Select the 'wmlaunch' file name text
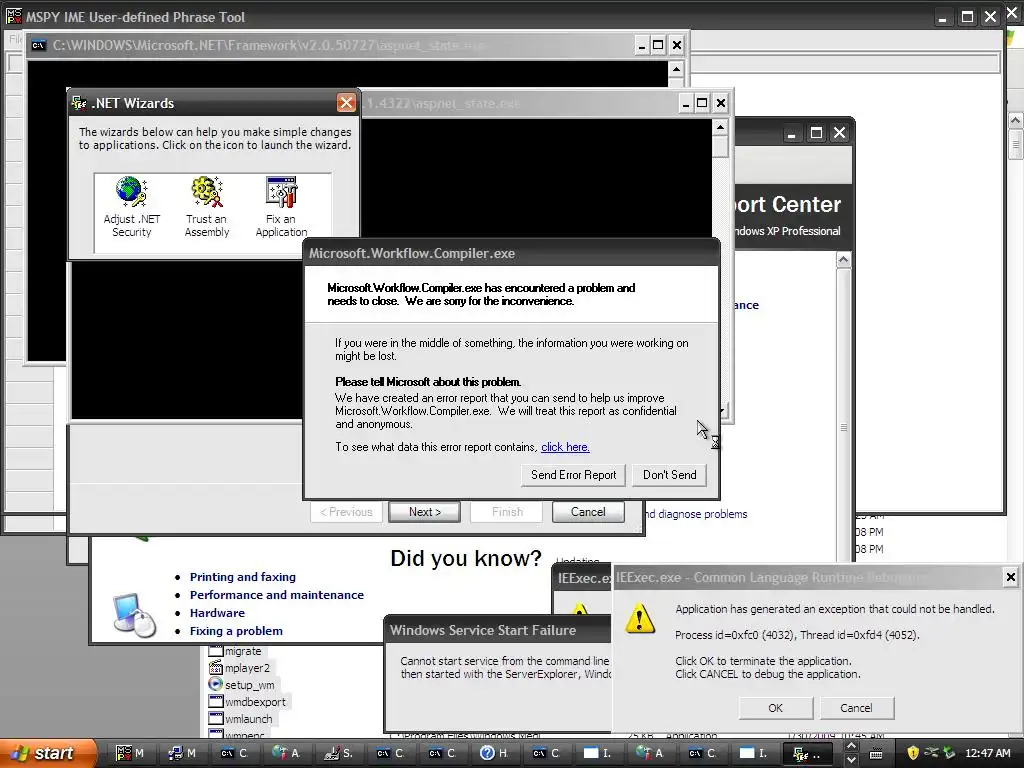The width and height of the screenshot is (1024, 768). tap(248, 718)
